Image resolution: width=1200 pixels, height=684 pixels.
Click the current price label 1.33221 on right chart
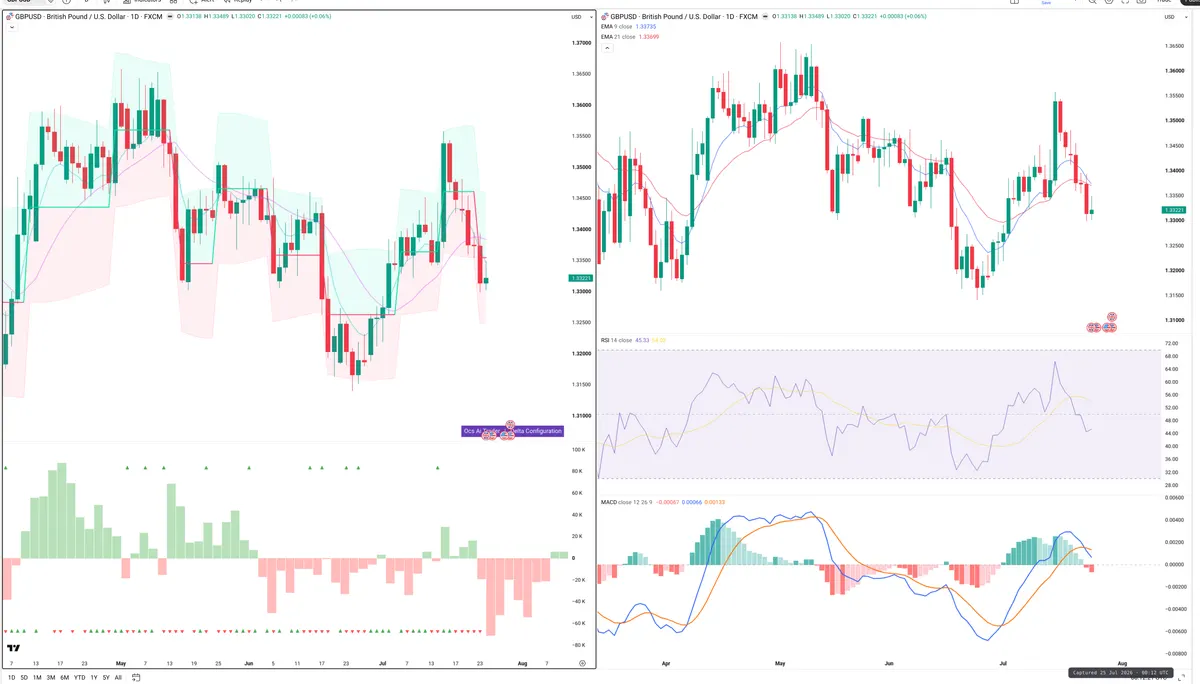tap(1173, 210)
